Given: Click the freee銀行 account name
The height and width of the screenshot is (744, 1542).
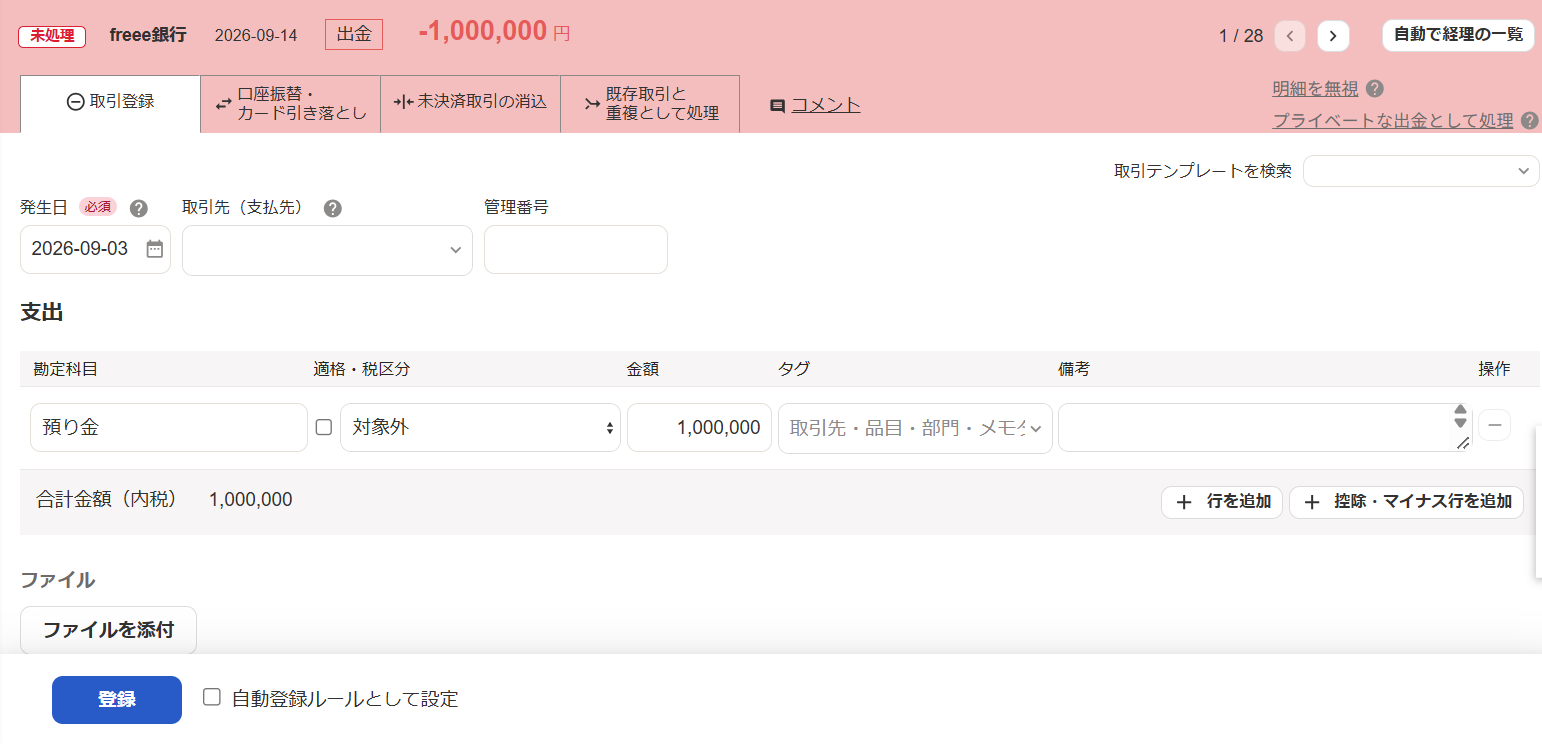Looking at the screenshot, I should pos(148,35).
